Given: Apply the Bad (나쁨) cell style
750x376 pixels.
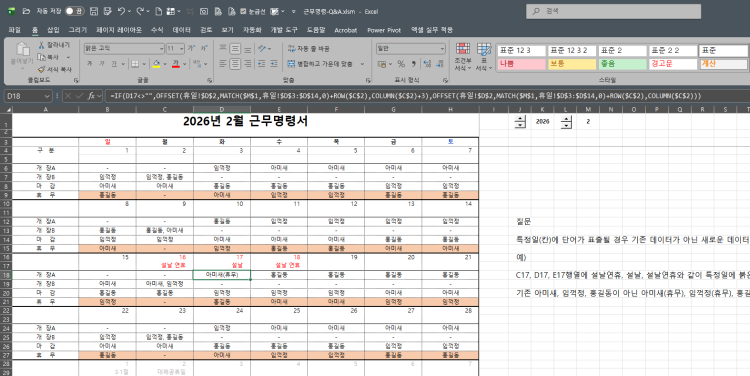Looking at the screenshot, I should tap(521, 64).
